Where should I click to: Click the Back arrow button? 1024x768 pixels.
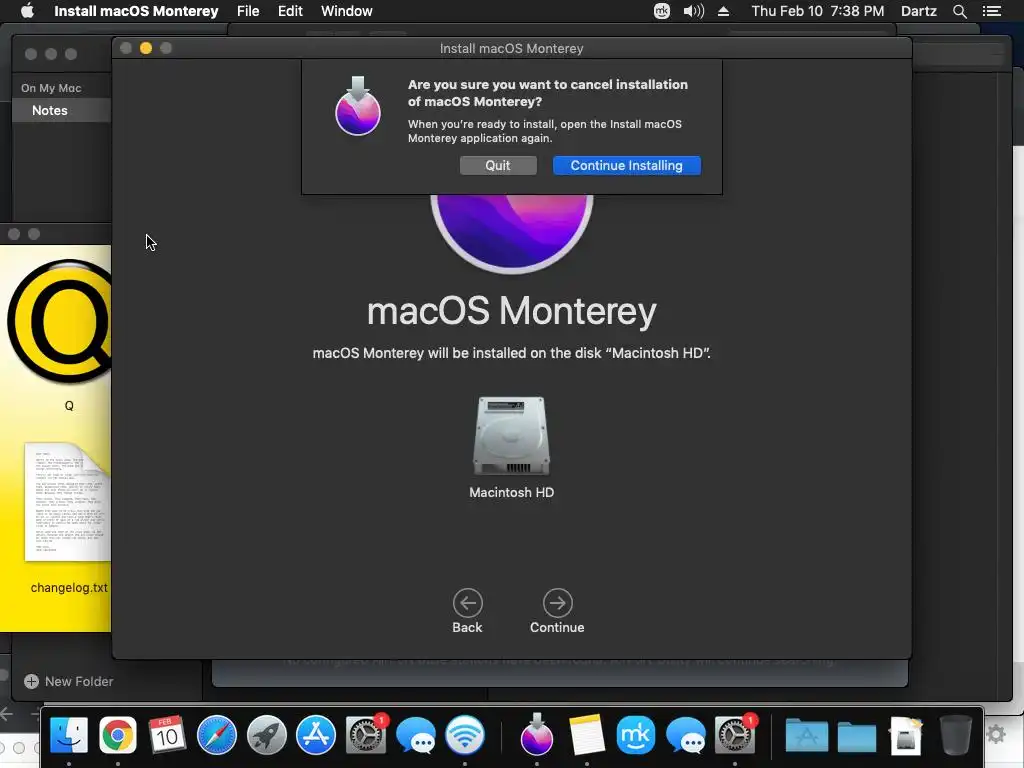(x=468, y=603)
